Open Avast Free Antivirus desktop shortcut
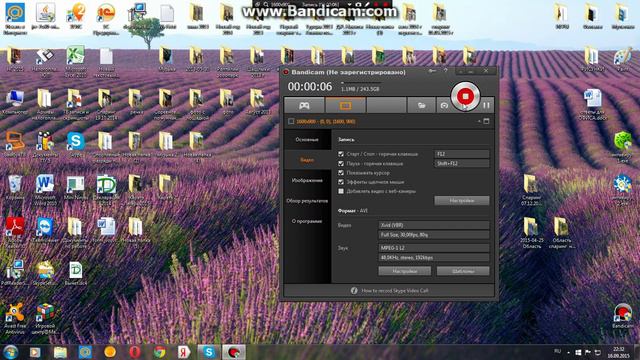 tap(15, 319)
